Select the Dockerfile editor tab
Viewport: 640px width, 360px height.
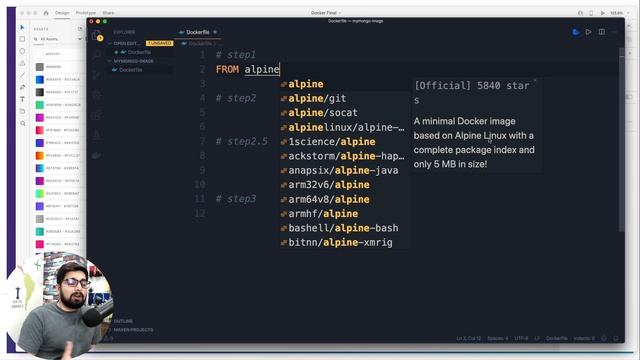(198, 32)
